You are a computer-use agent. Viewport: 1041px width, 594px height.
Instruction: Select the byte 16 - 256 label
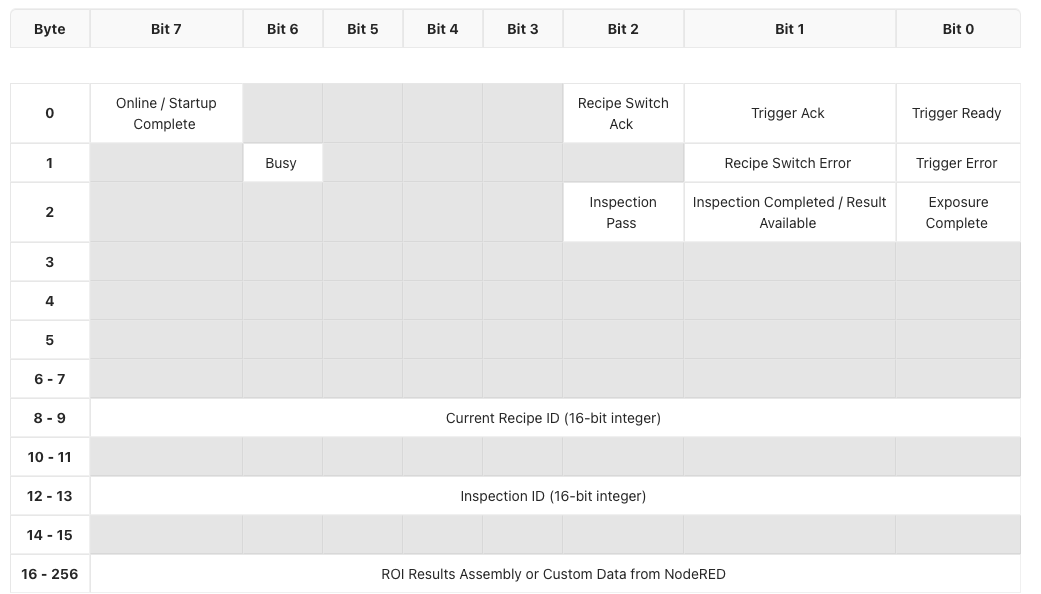[50, 574]
